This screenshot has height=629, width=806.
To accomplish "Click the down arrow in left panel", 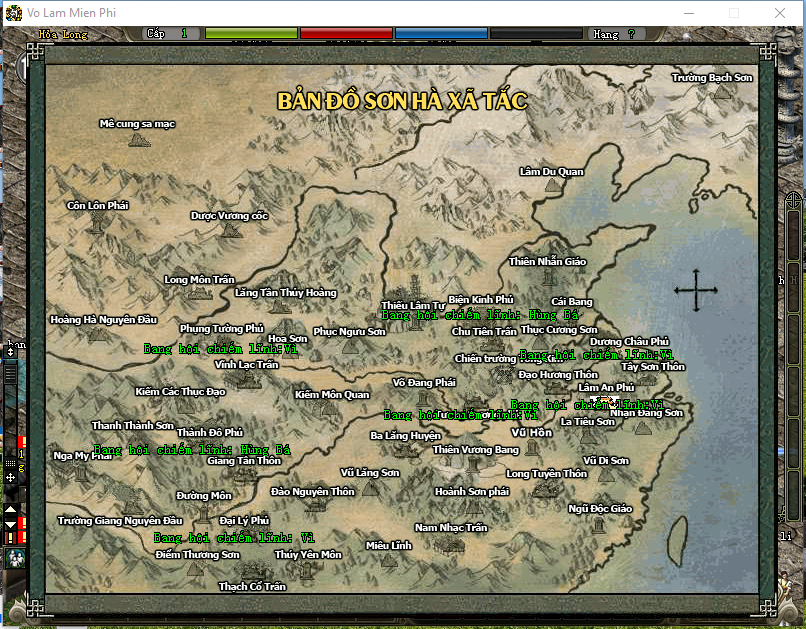I will 11,524.
